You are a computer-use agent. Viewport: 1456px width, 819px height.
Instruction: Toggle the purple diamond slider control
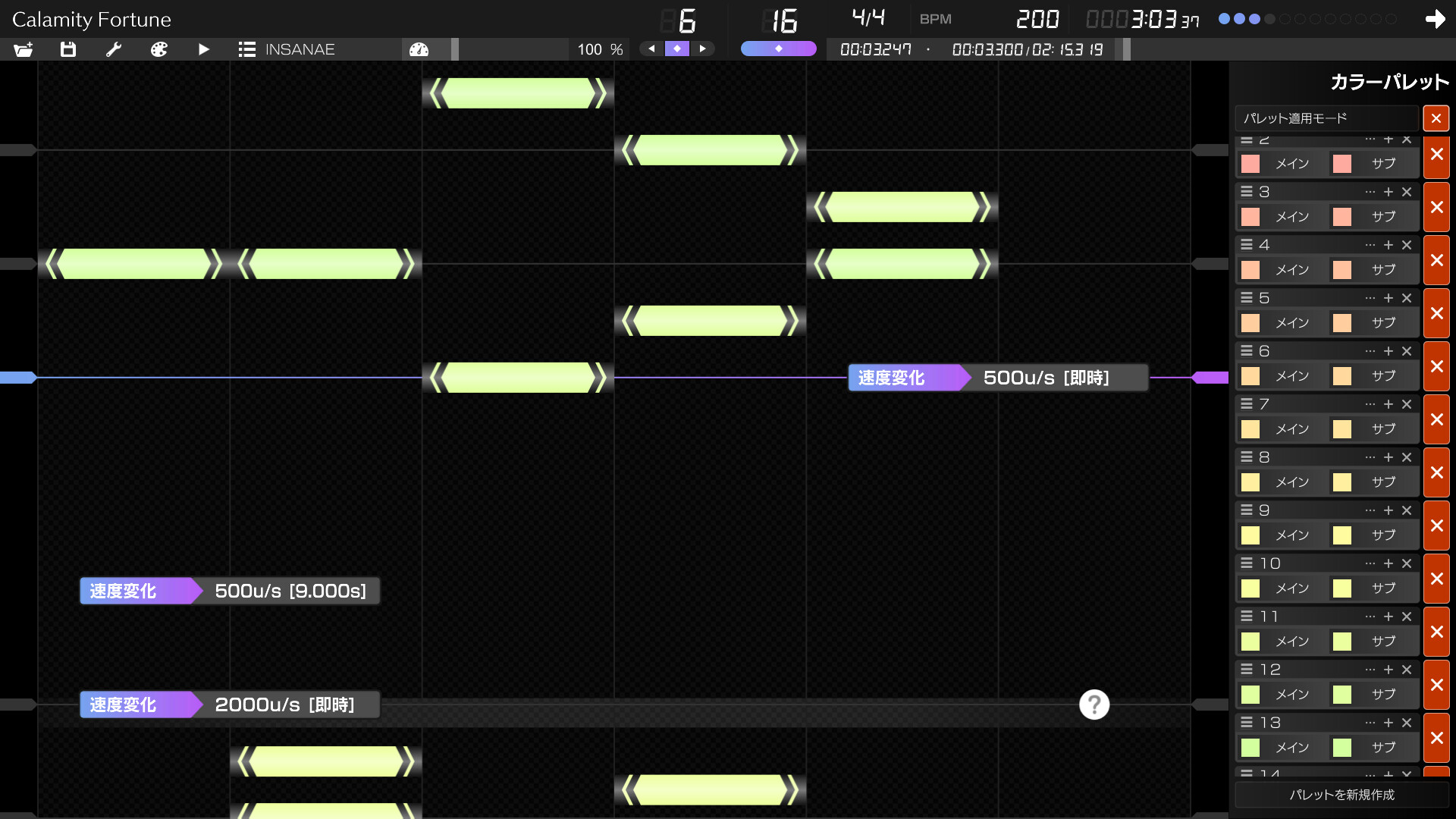click(x=778, y=48)
